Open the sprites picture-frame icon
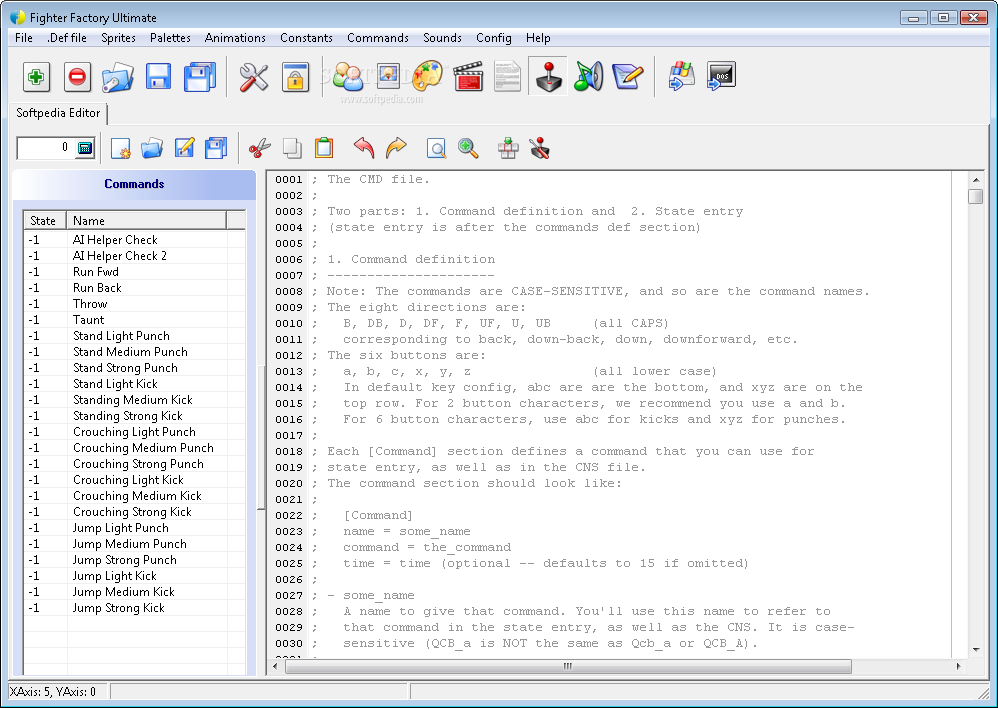998x708 pixels. tap(388, 77)
